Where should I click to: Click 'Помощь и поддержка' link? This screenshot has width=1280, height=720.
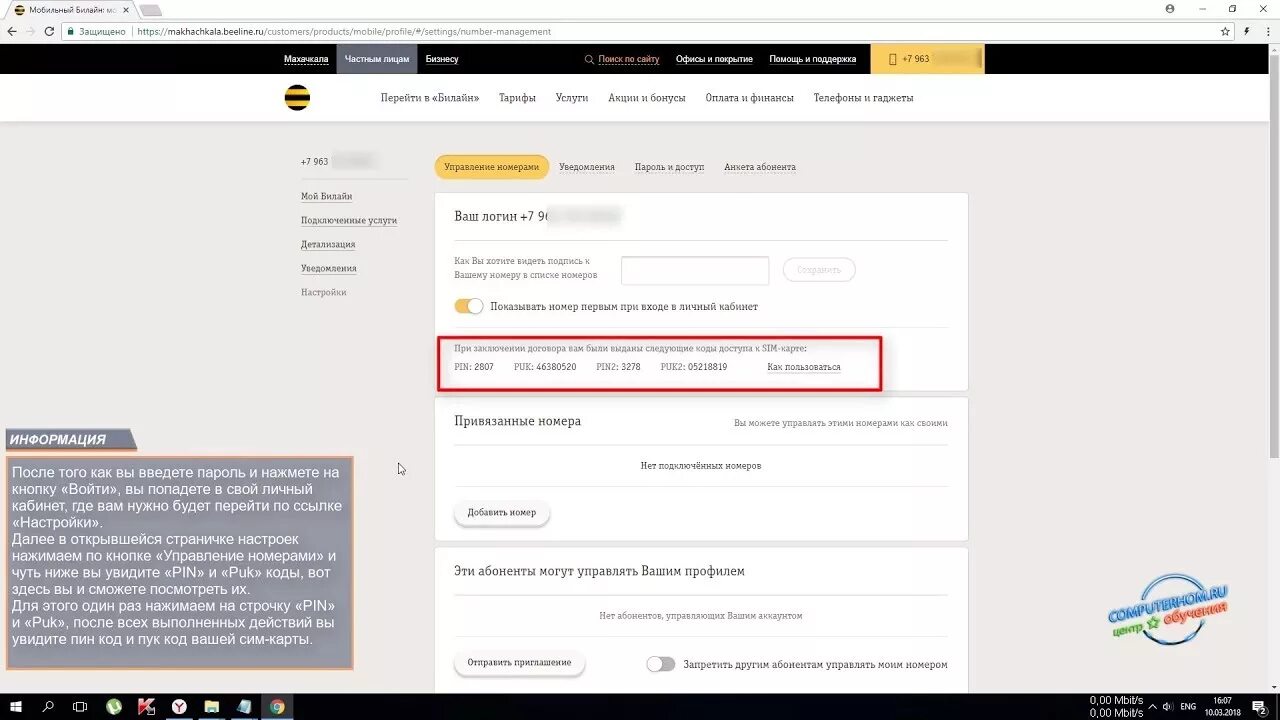(x=813, y=59)
